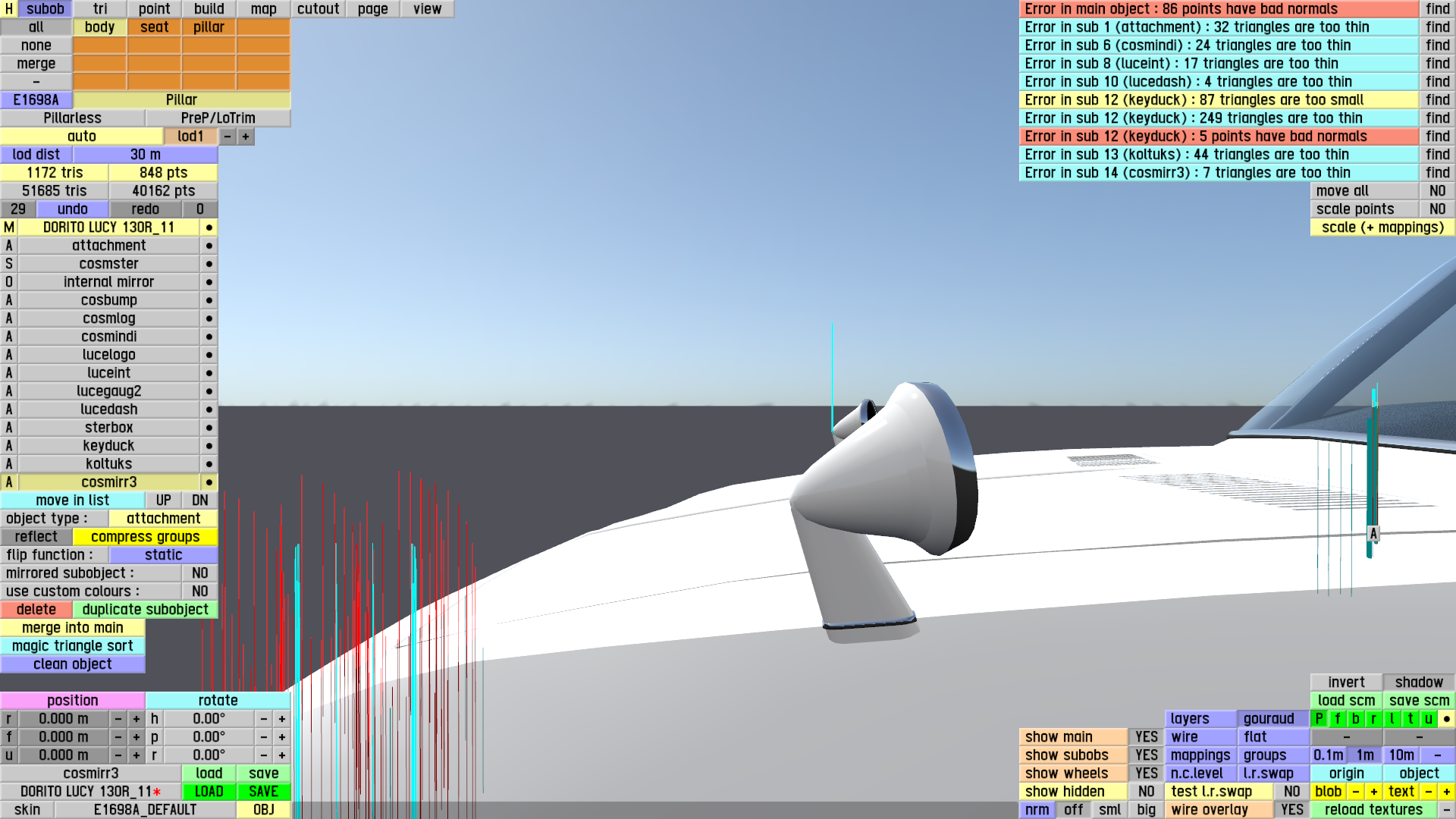
Task: Increase blob size with plus button
Action: (x=1373, y=792)
